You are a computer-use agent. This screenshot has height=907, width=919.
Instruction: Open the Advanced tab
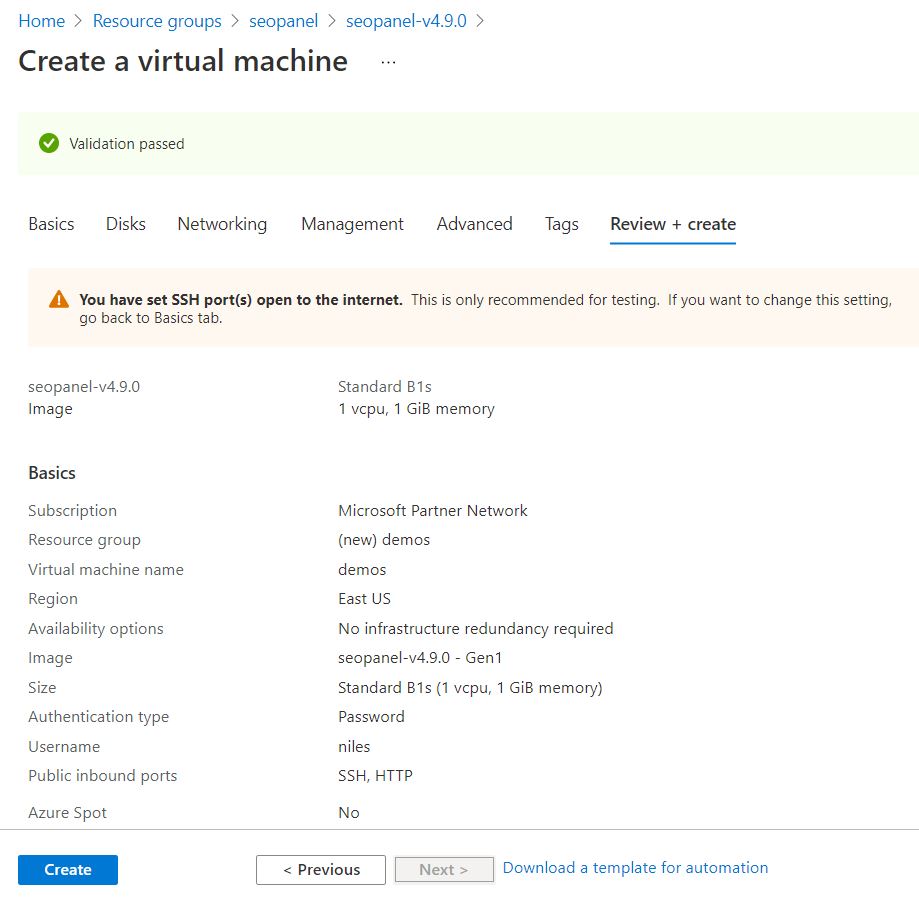pyautogui.click(x=474, y=224)
